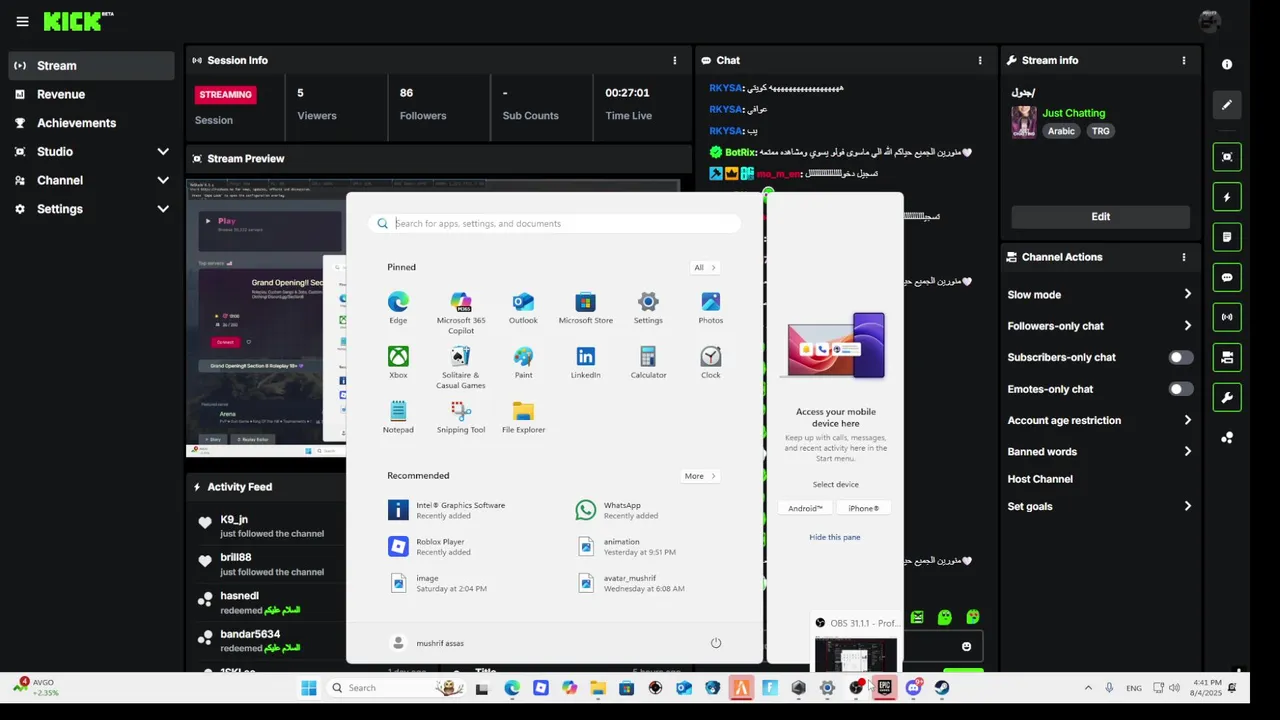Click More in Recommended section
This screenshot has width=1280, height=720.
coord(700,476)
